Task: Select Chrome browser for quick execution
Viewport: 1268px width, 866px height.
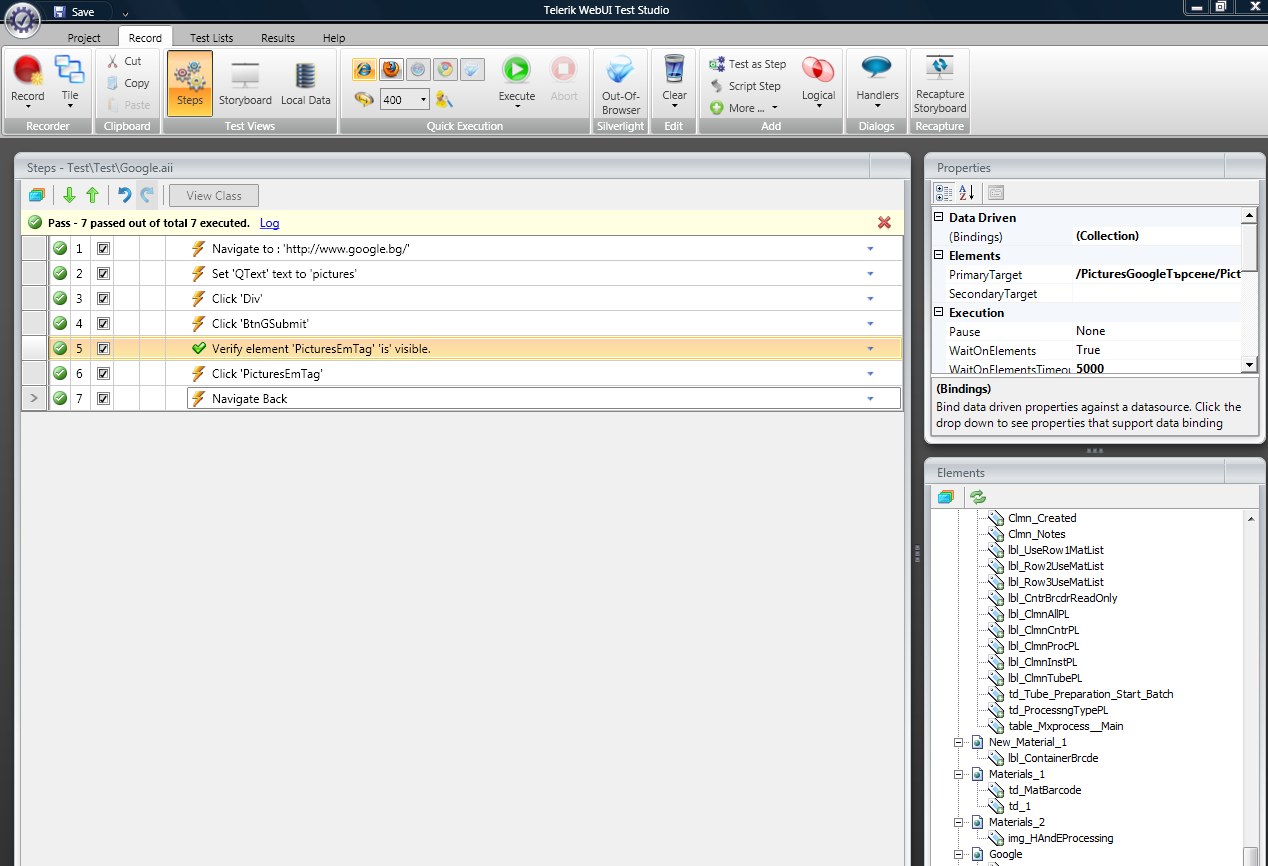Action: (445, 69)
